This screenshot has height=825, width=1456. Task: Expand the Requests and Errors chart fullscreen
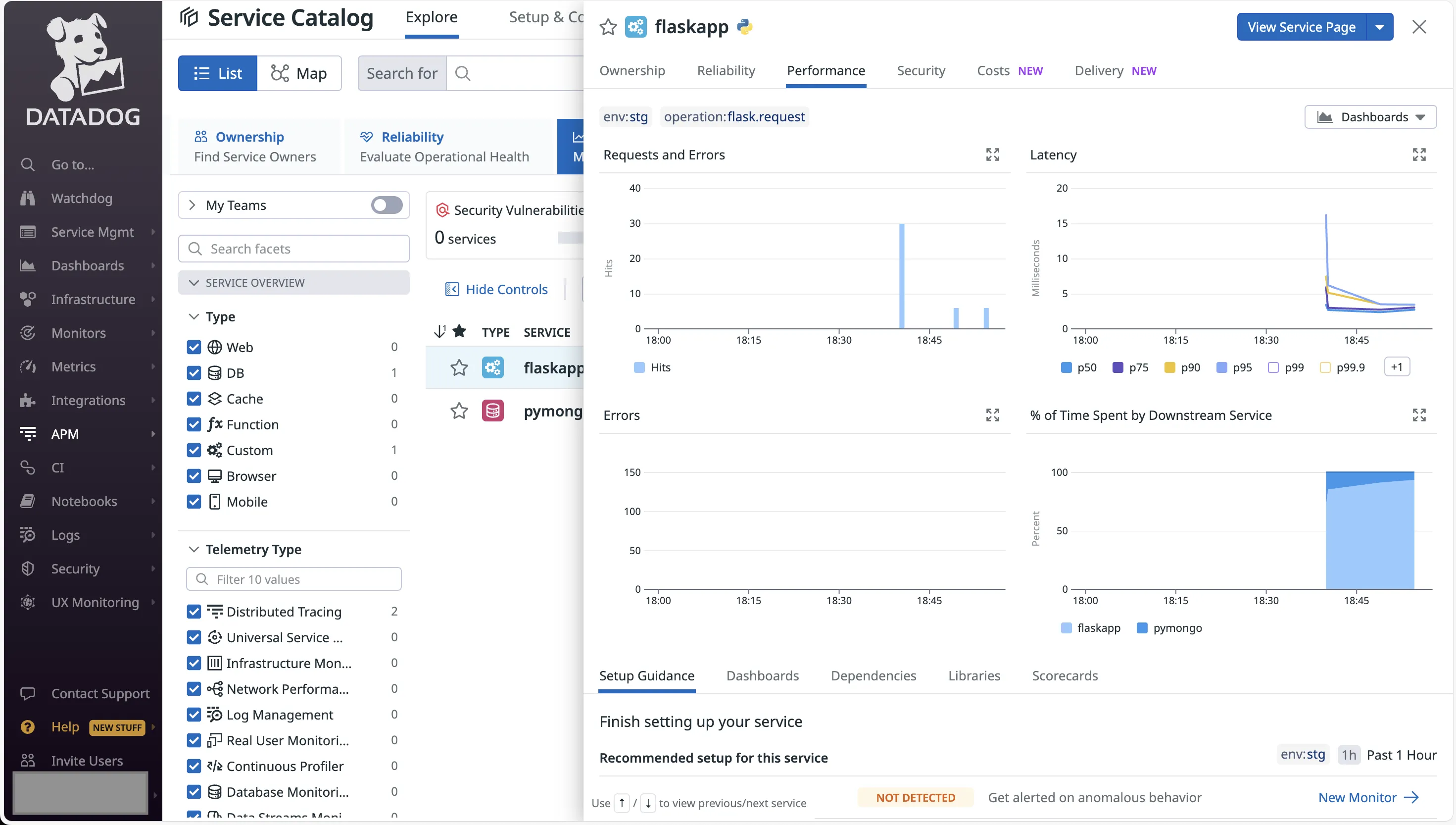point(992,154)
